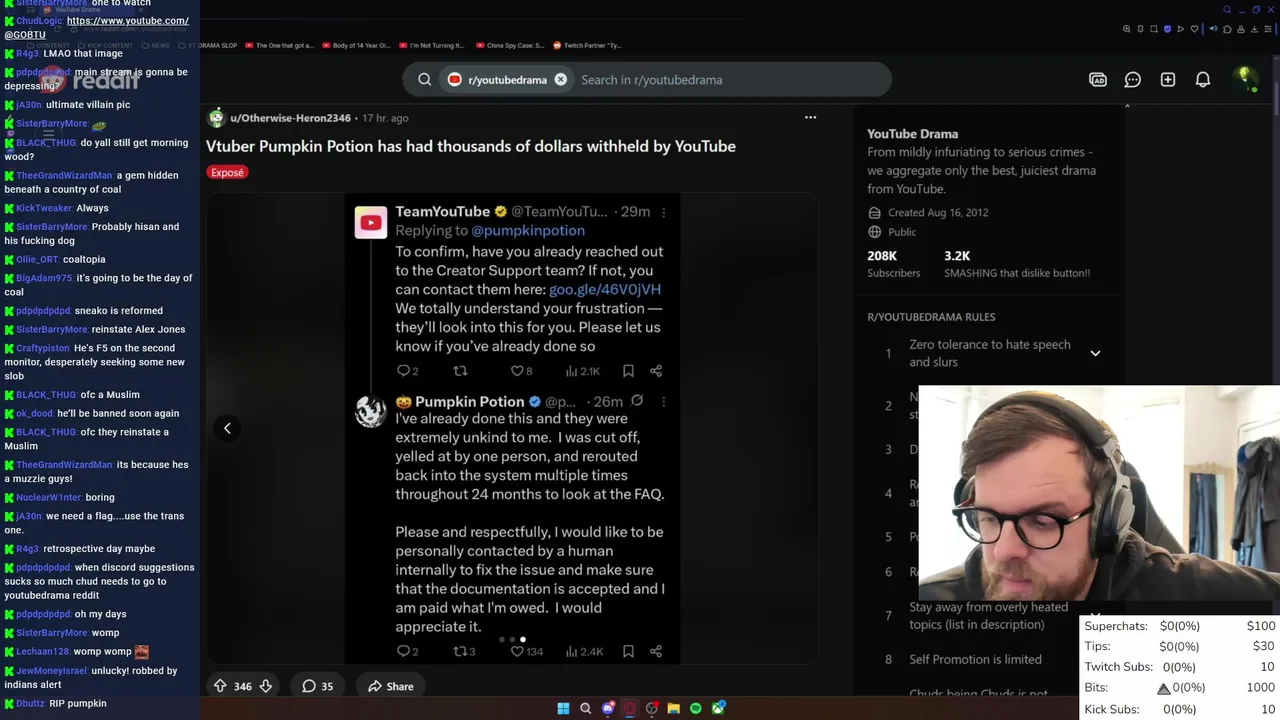The height and width of the screenshot is (720, 1280).
Task: Open Spotify from the taskbar
Action: [x=696, y=708]
